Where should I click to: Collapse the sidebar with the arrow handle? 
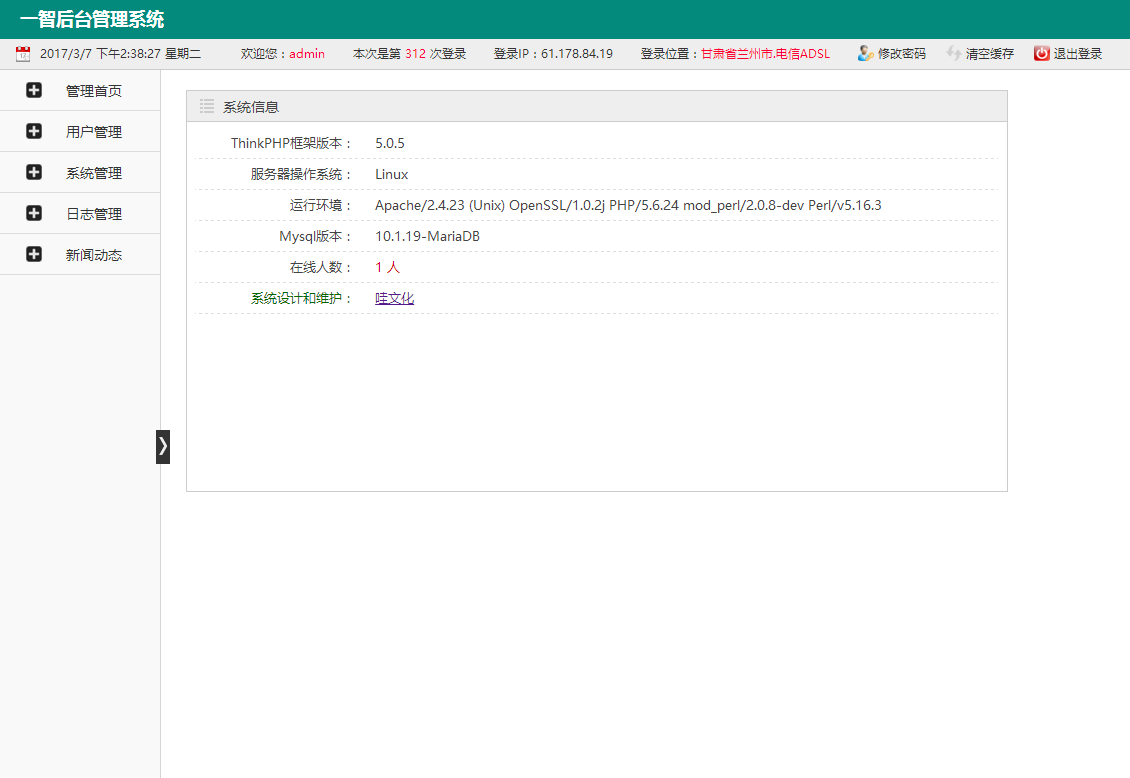tap(163, 447)
